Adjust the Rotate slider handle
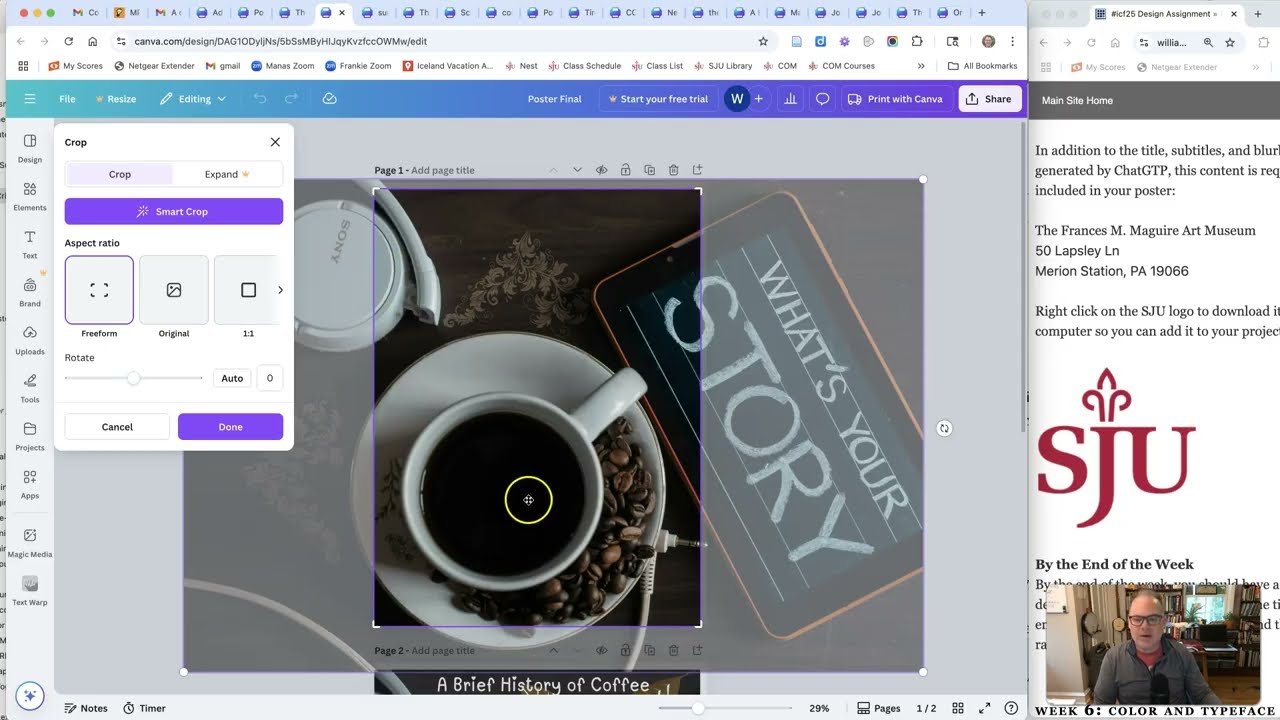The height and width of the screenshot is (720, 1280). (133, 378)
